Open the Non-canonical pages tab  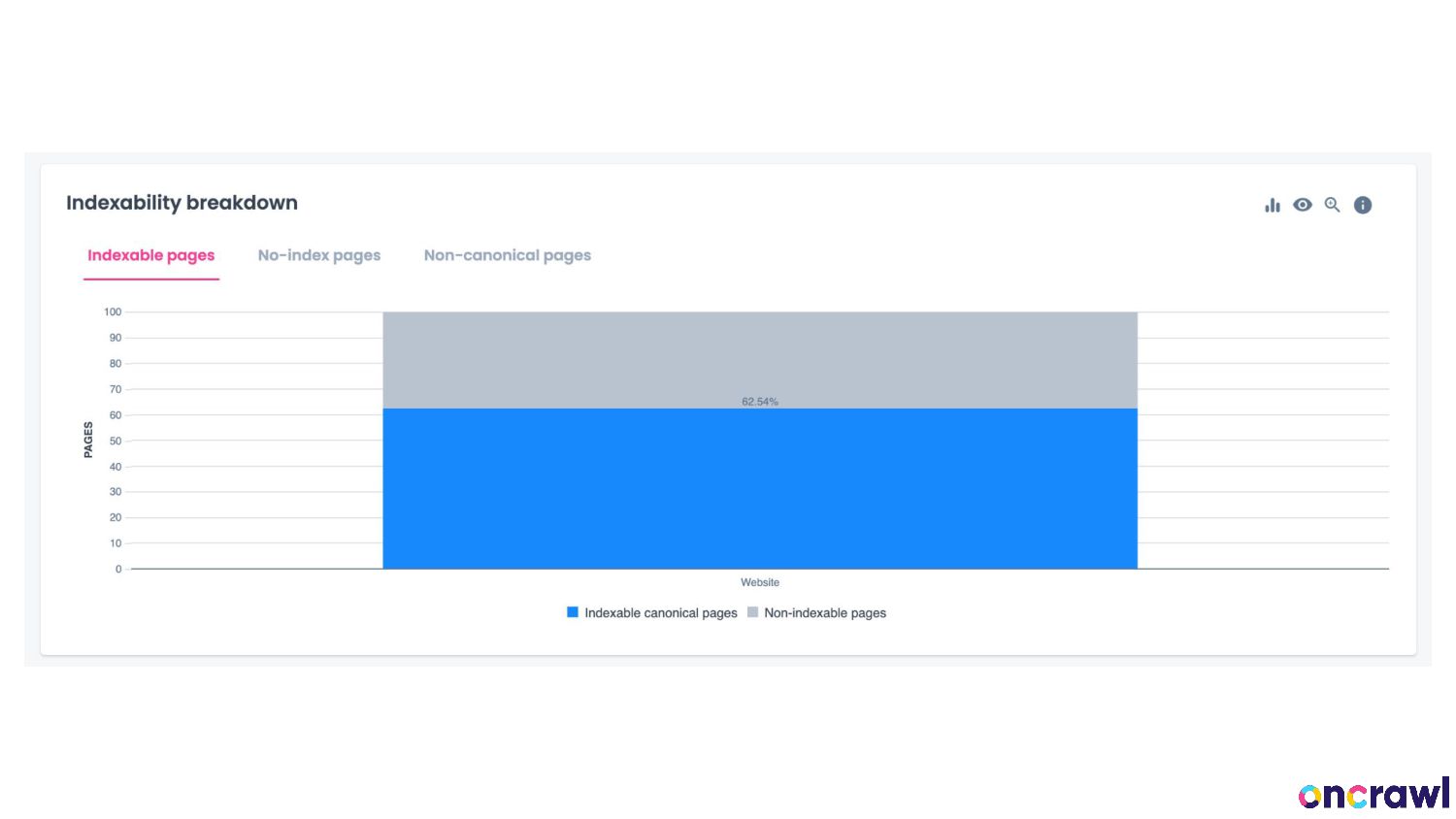507,255
